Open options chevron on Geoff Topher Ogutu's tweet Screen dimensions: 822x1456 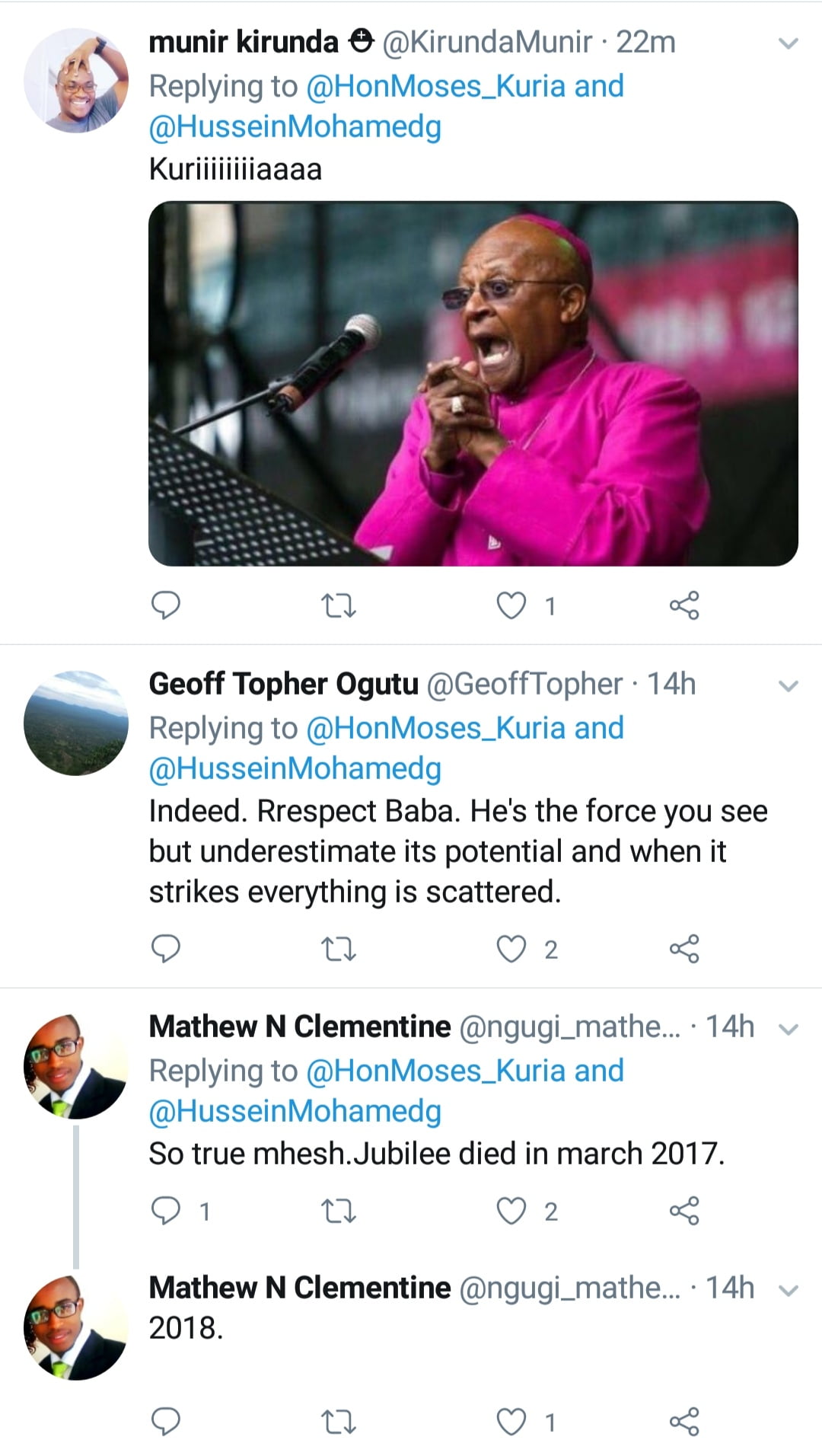[789, 686]
